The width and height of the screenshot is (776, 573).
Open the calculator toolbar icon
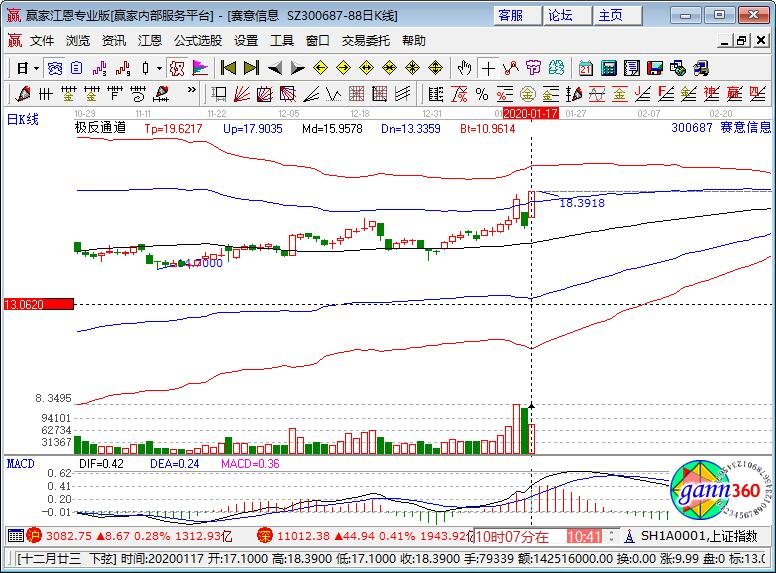[x=609, y=68]
